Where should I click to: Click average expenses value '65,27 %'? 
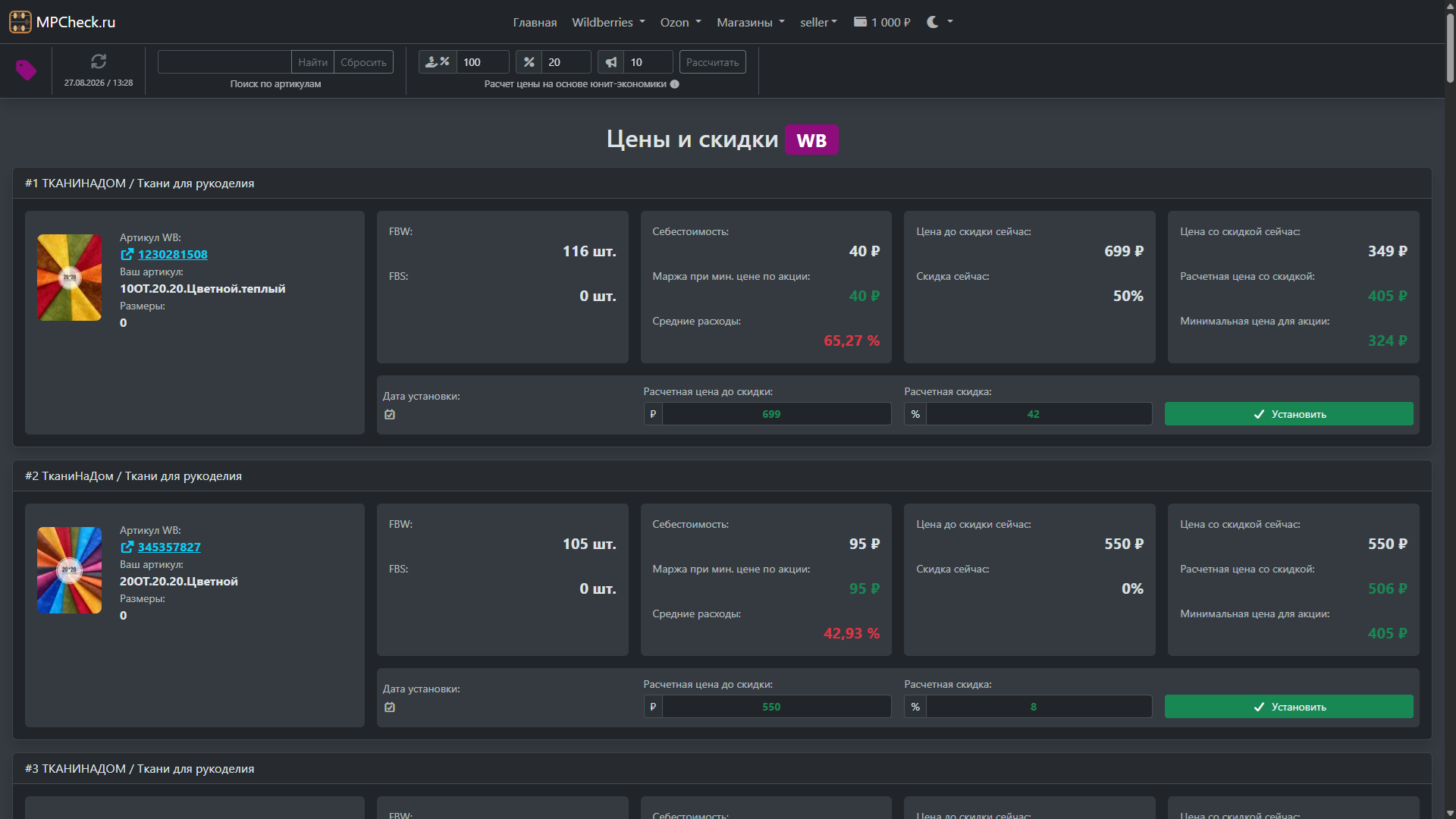852,340
